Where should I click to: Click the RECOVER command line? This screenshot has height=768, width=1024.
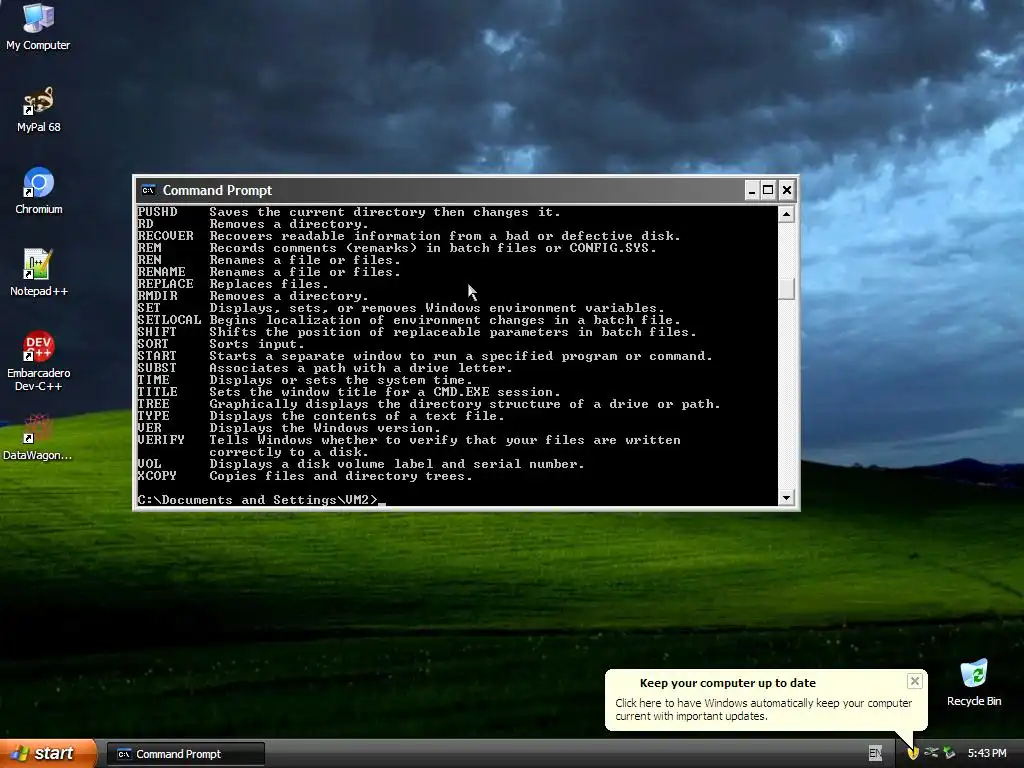click(x=409, y=236)
